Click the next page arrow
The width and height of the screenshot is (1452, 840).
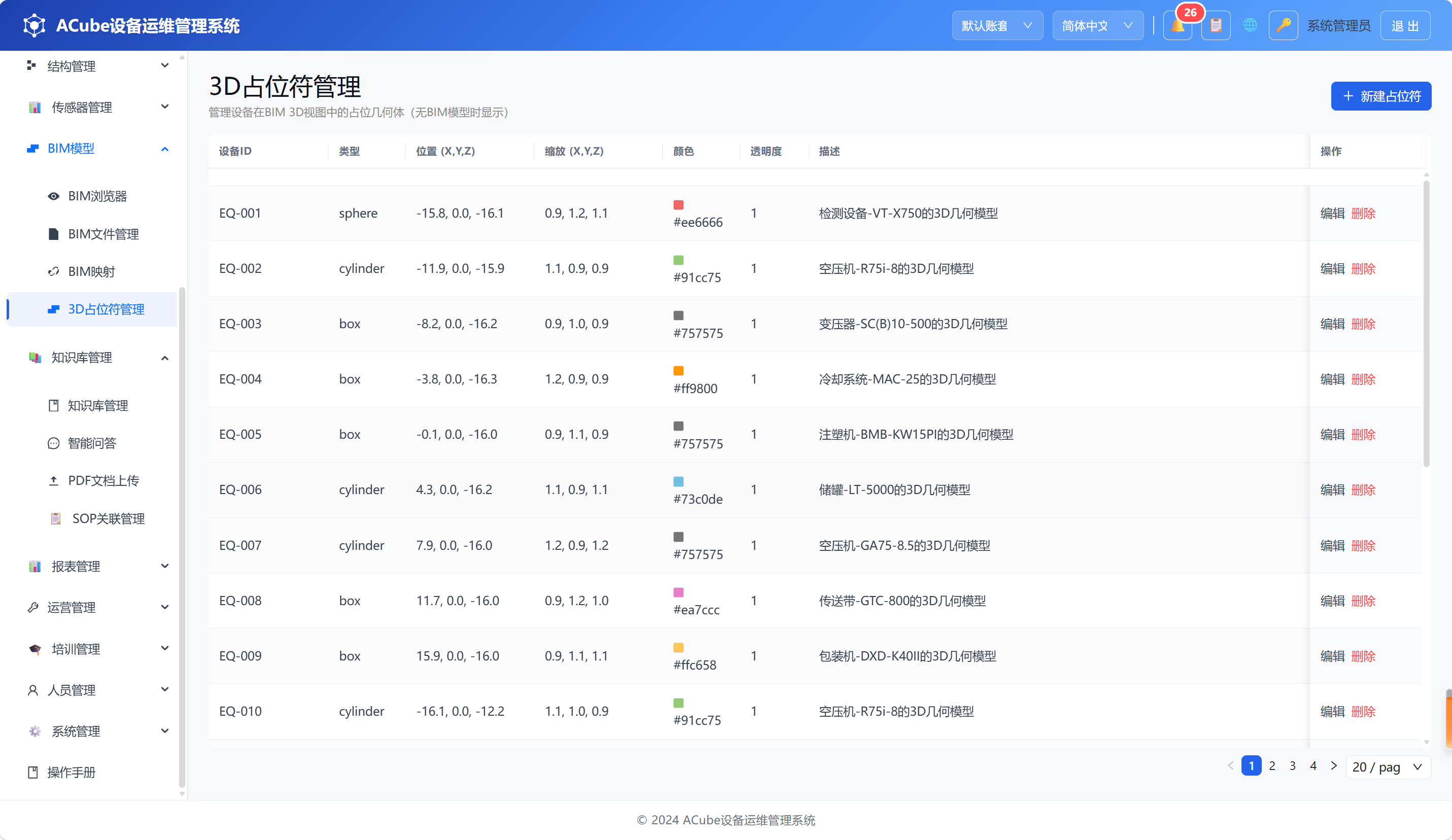point(1334,766)
